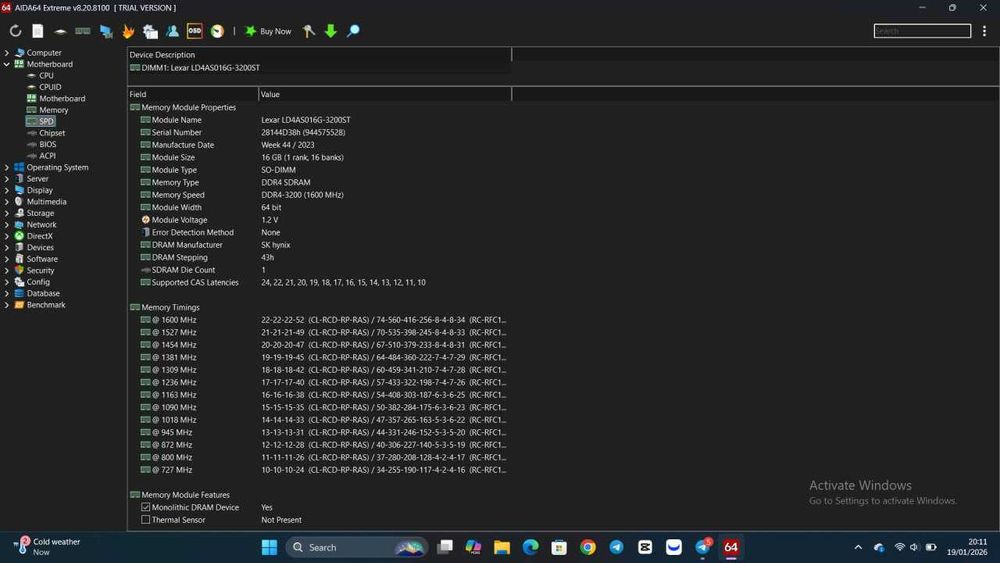Open the monitor diagnostics toolbar icon
The height and width of the screenshot is (563, 1000).
106,31
